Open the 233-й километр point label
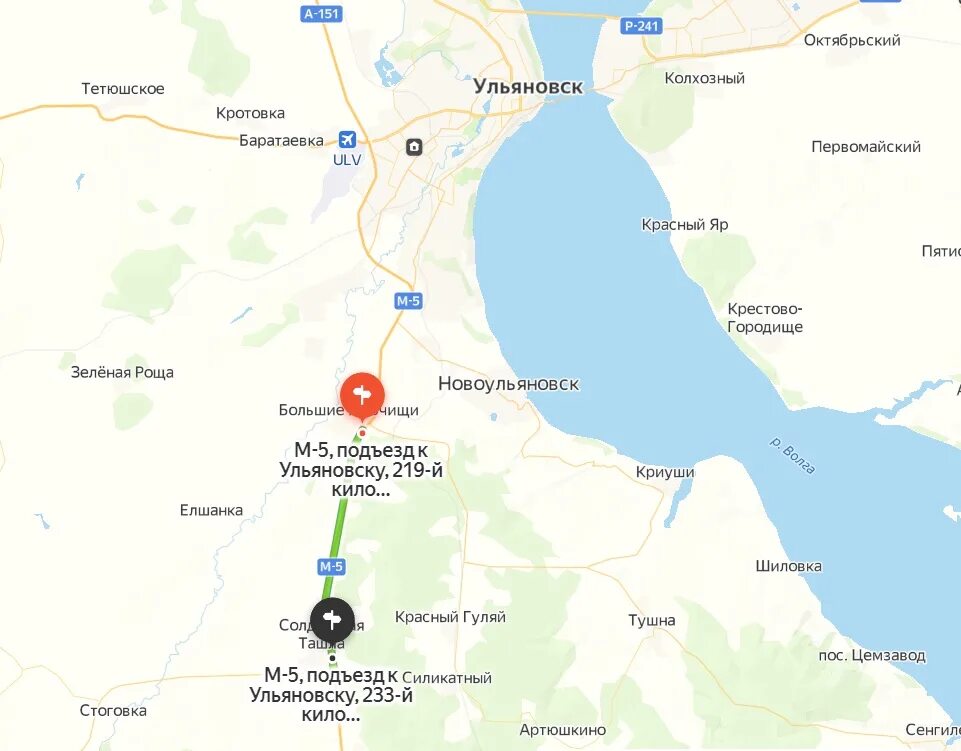Screen dimensions: 961x751 click(x=331, y=695)
